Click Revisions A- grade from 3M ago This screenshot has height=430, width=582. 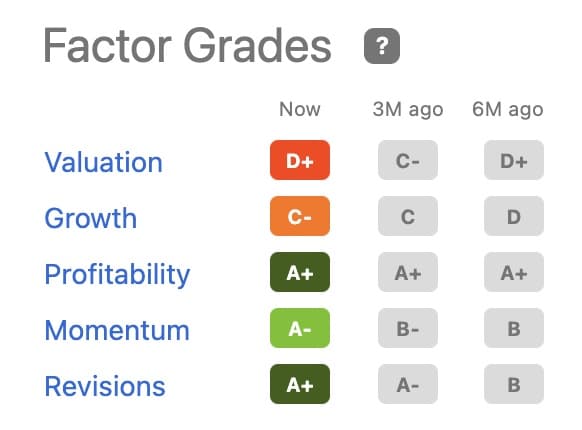(408, 384)
